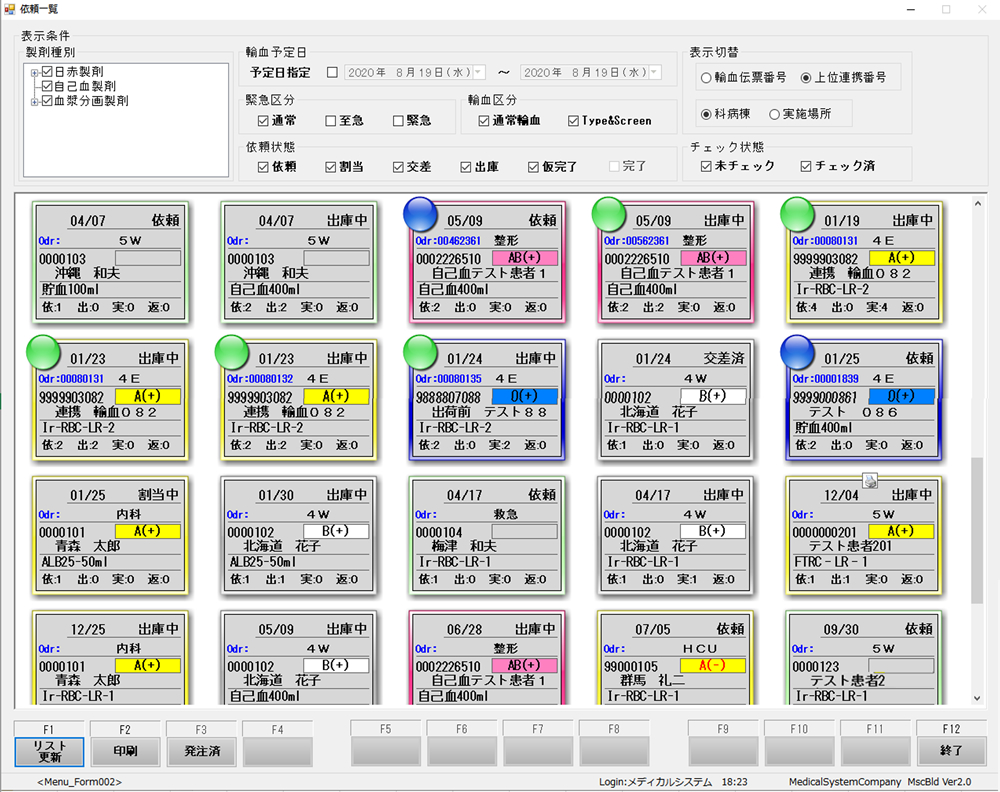Enable the 予定日指定 checkbox

333,73
